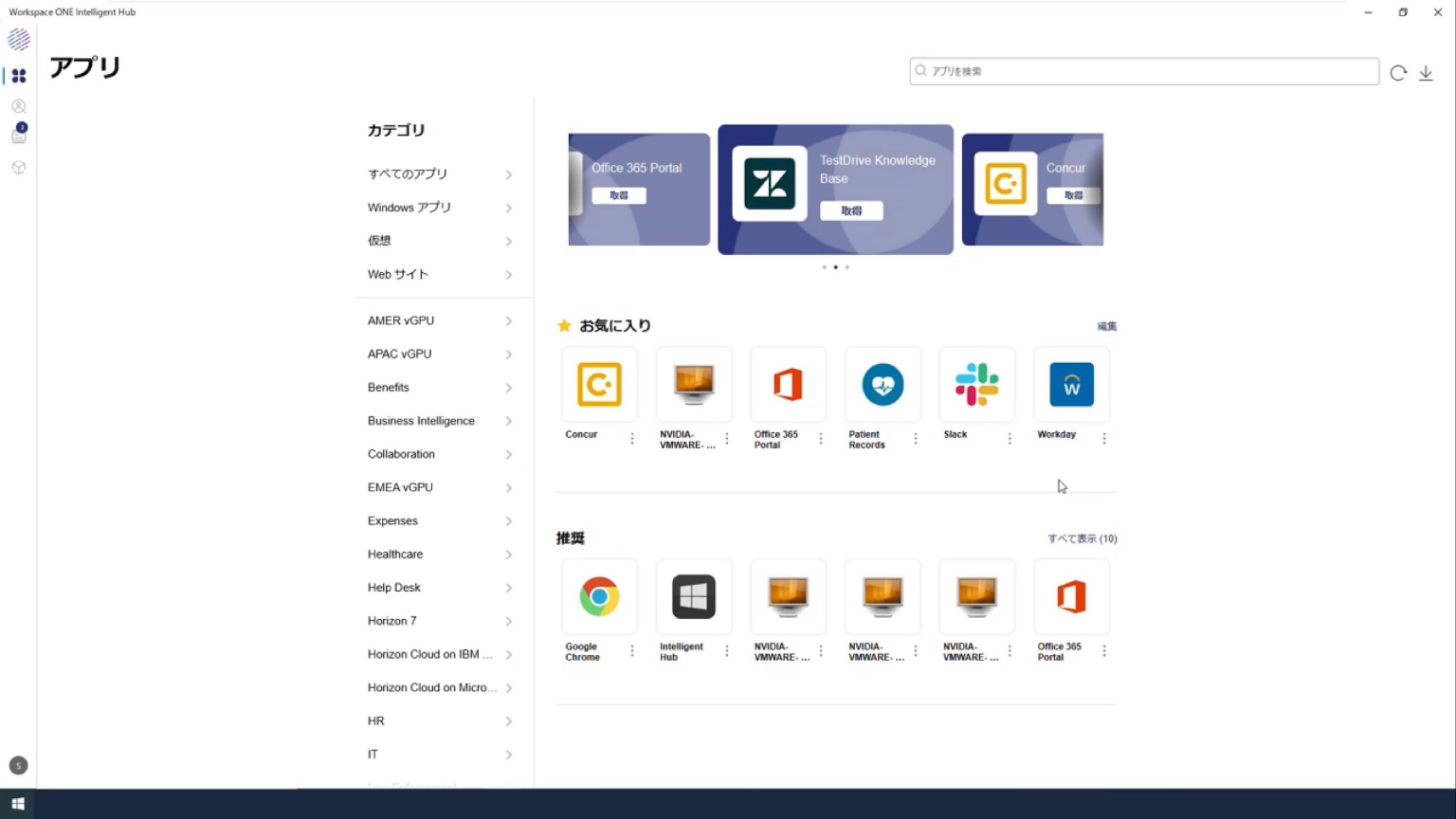1456x819 pixels.
Task: Select third carousel page dot
Action: pyautogui.click(x=846, y=267)
